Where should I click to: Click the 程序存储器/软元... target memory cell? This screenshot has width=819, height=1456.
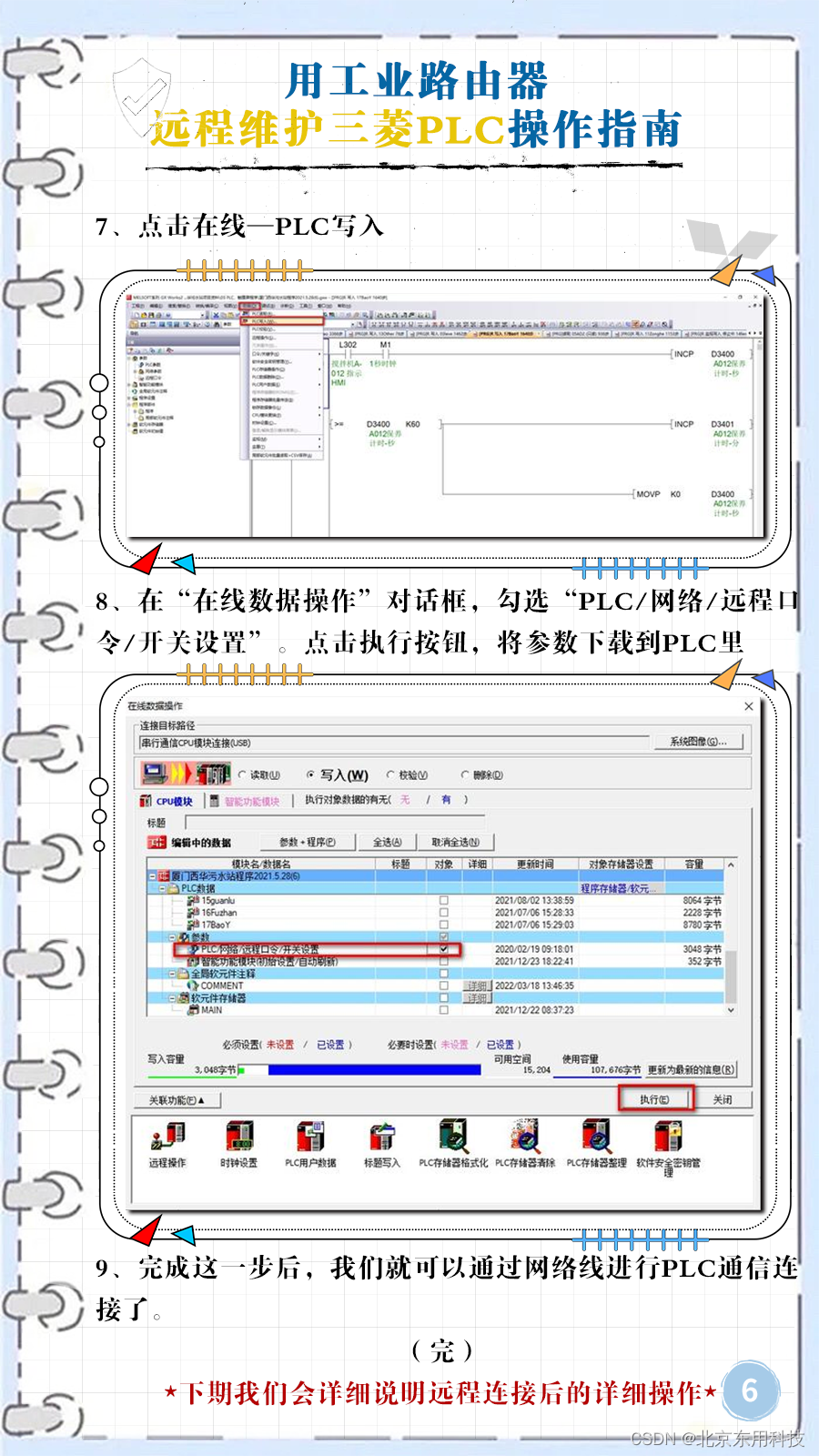[x=621, y=888]
